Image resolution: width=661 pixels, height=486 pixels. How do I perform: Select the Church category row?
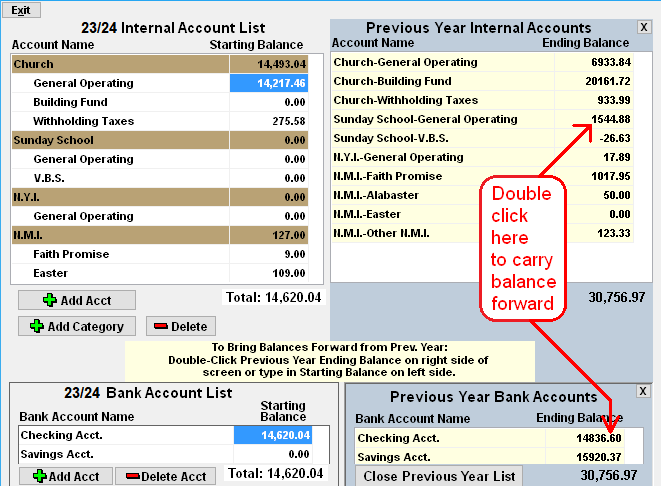tap(120, 64)
